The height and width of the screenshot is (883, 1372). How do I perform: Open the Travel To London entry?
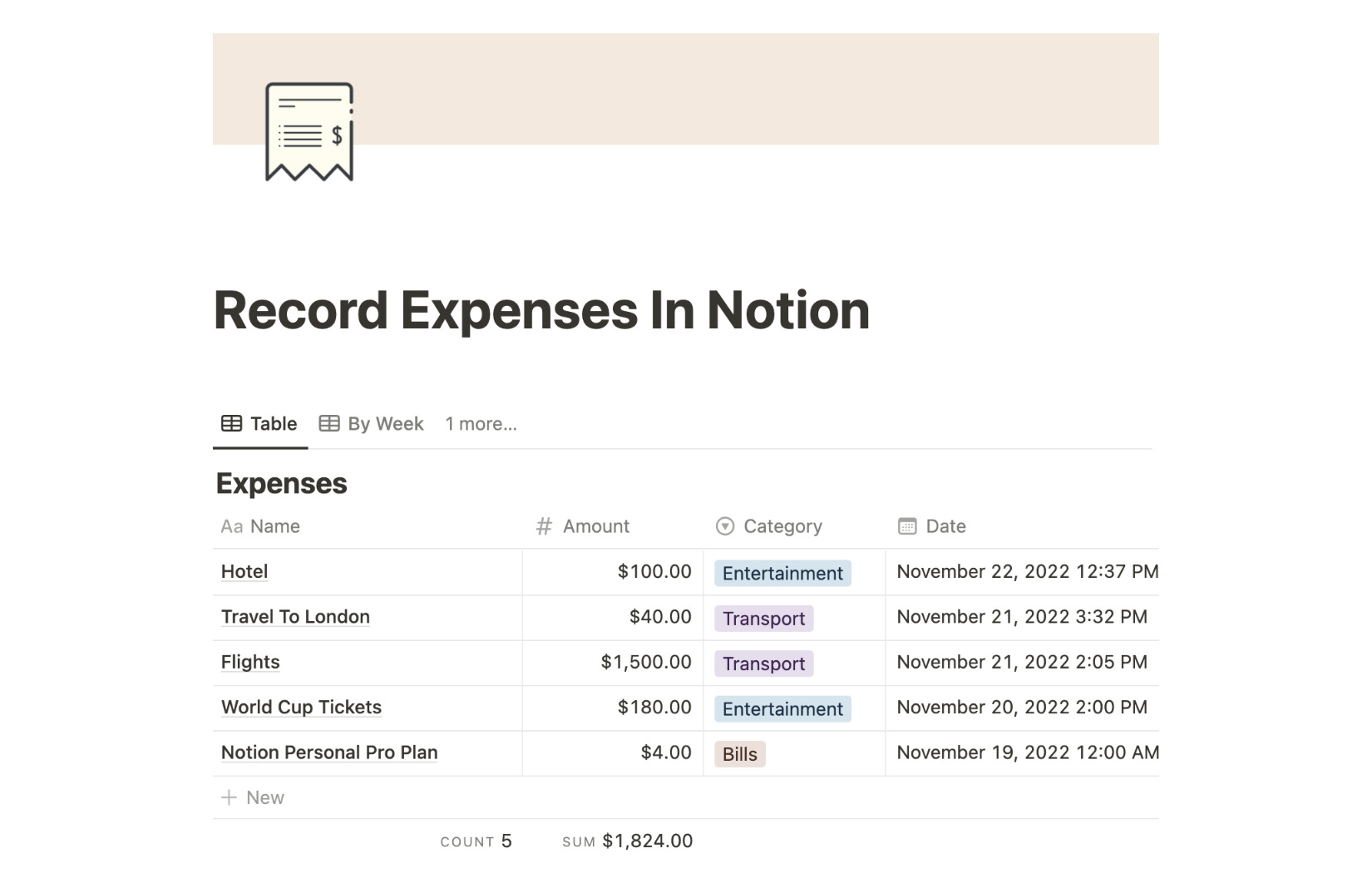coord(295,617)
